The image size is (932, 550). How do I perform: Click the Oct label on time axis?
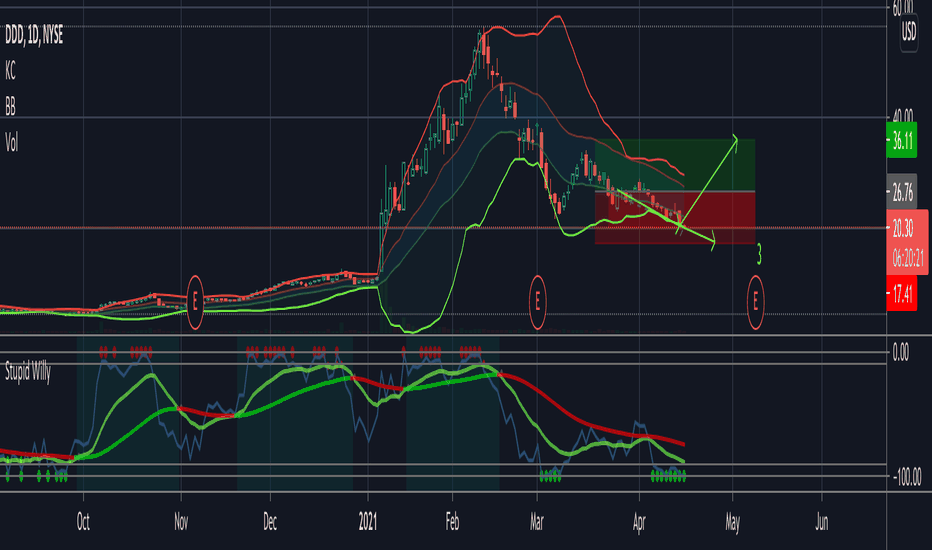pos(83,522)
